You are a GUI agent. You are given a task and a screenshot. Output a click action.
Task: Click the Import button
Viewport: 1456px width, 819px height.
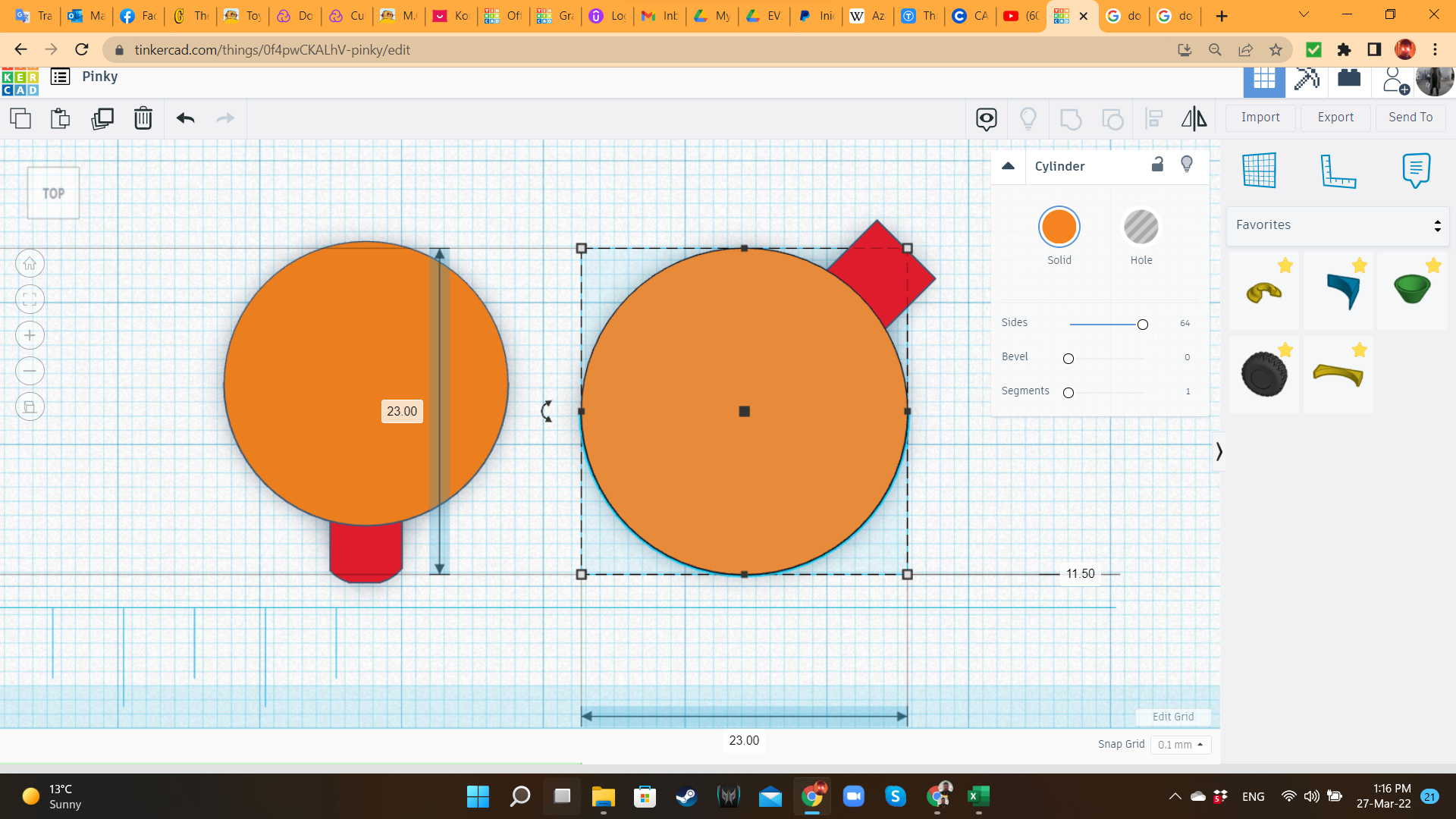pyautogui.click(x=1260, y=118)
